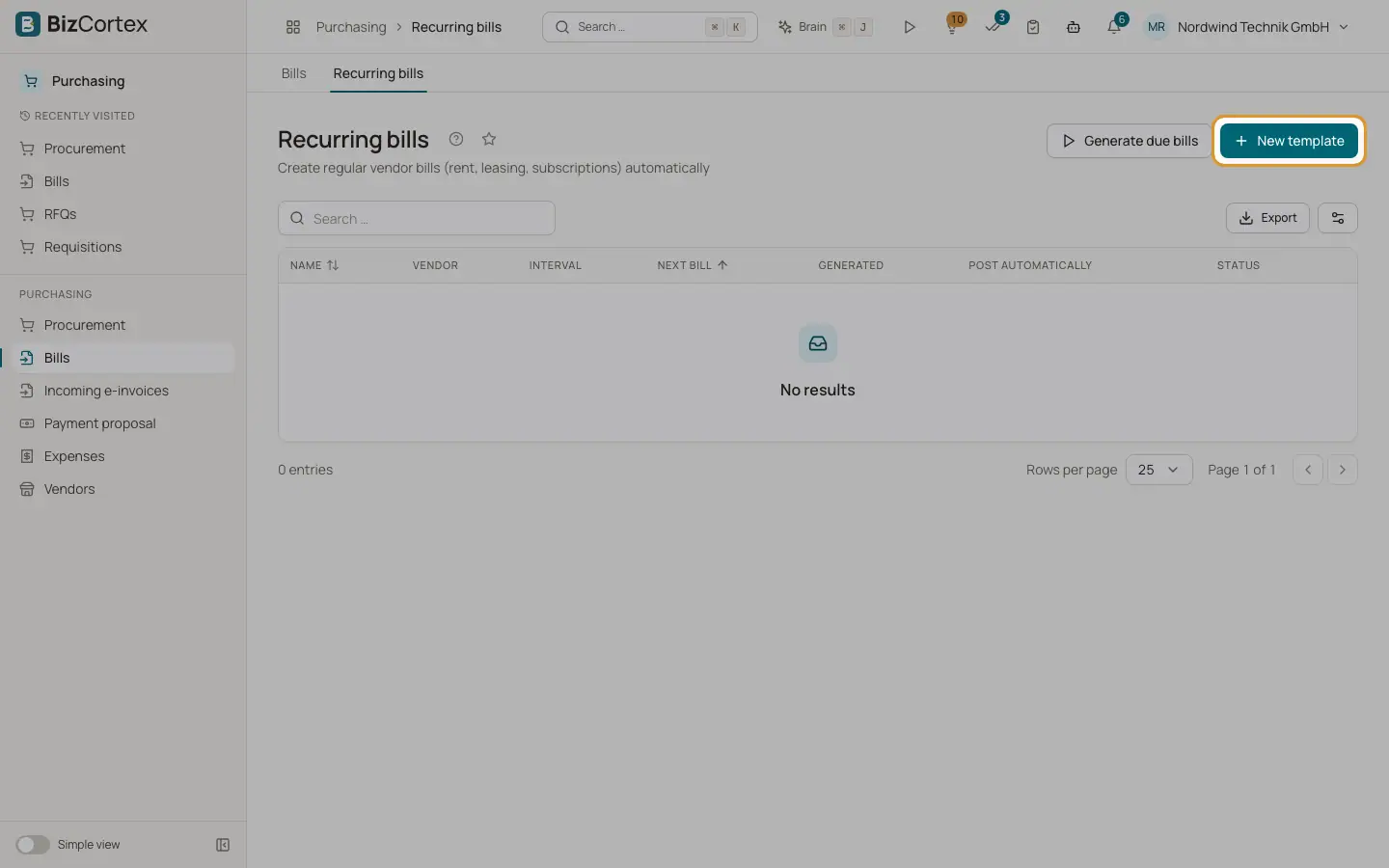Select the Recurring bills tab

click(x=378, y=73)
